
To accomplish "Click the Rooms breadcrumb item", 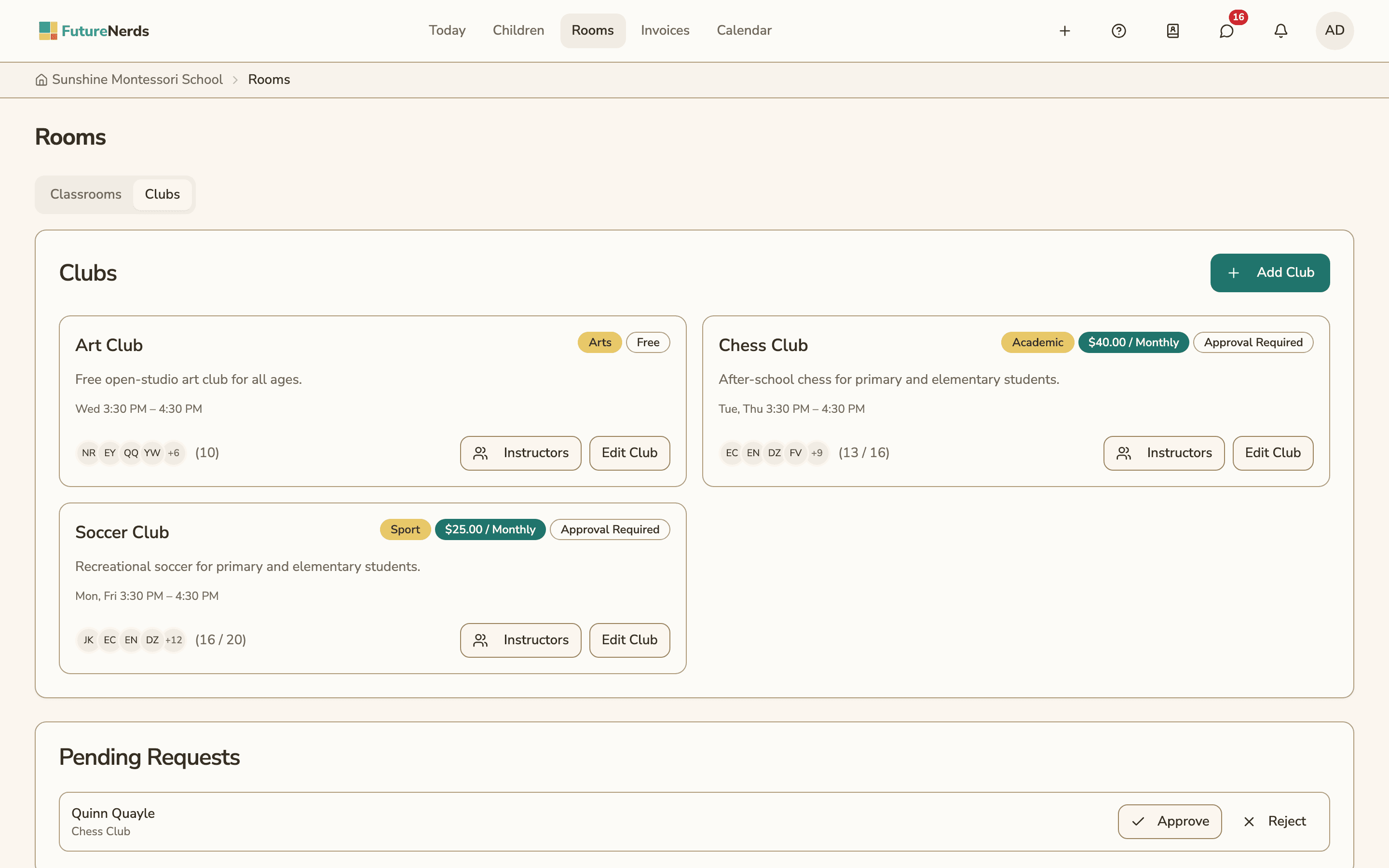I will pyautogui.click(x=269, y=80).
